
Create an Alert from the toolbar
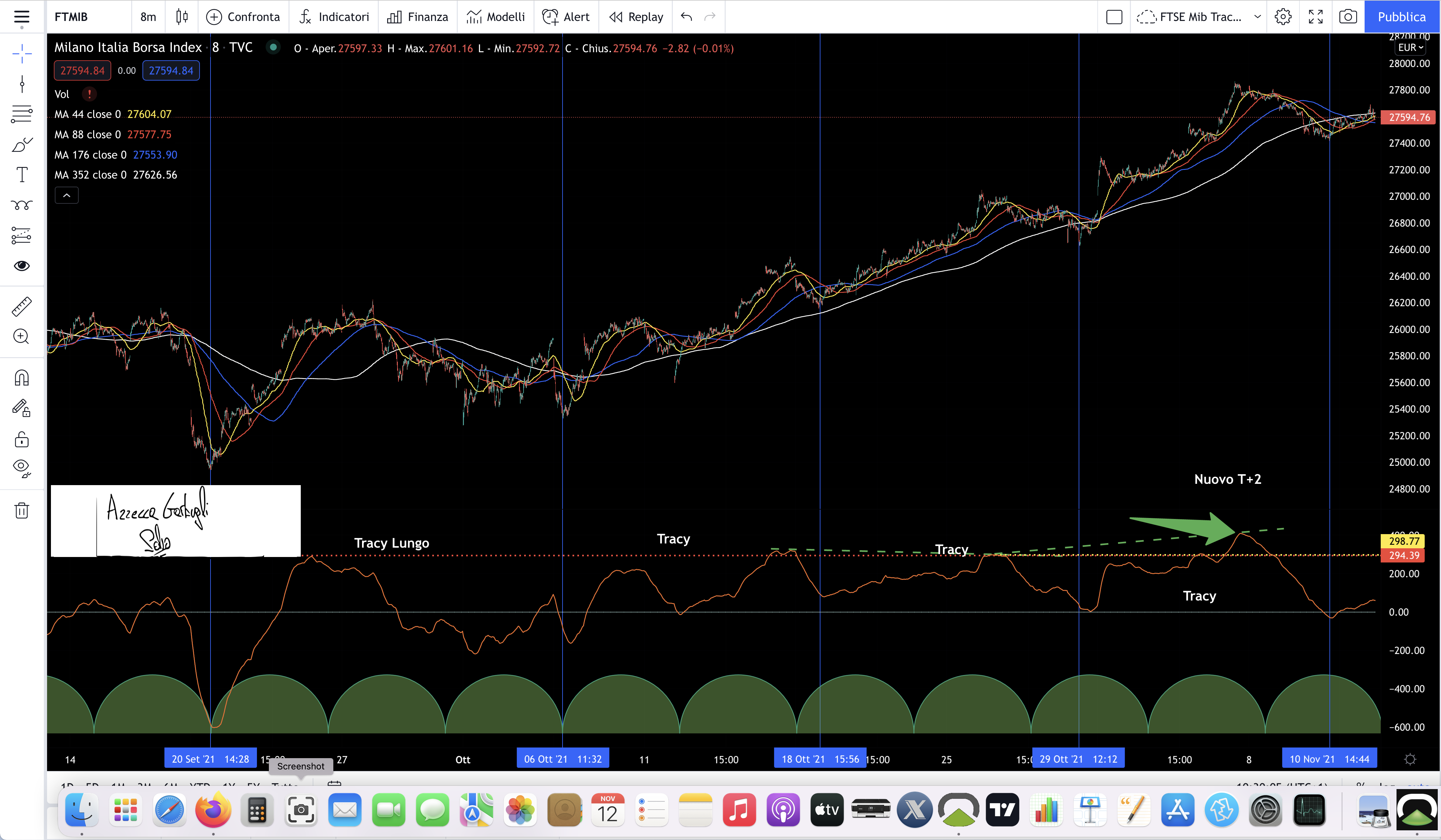[x=566, y=17]
